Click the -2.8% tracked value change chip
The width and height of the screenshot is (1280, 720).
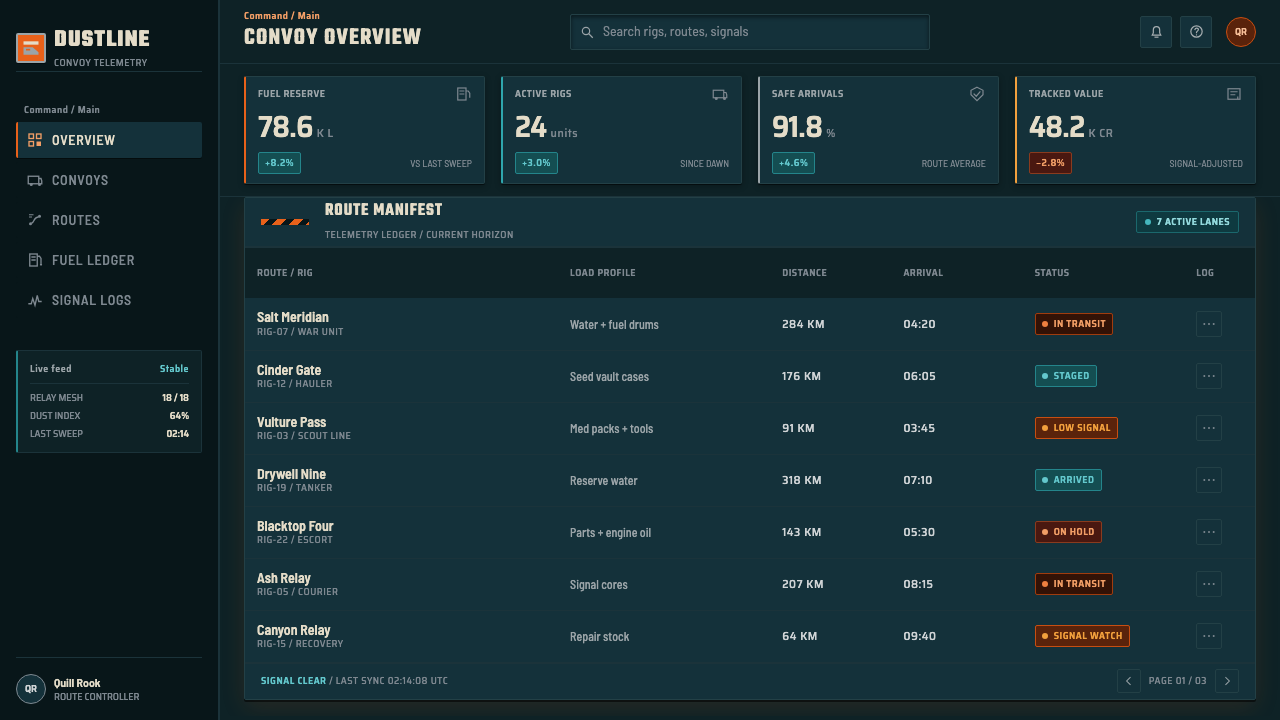(x=1050, y=163)
